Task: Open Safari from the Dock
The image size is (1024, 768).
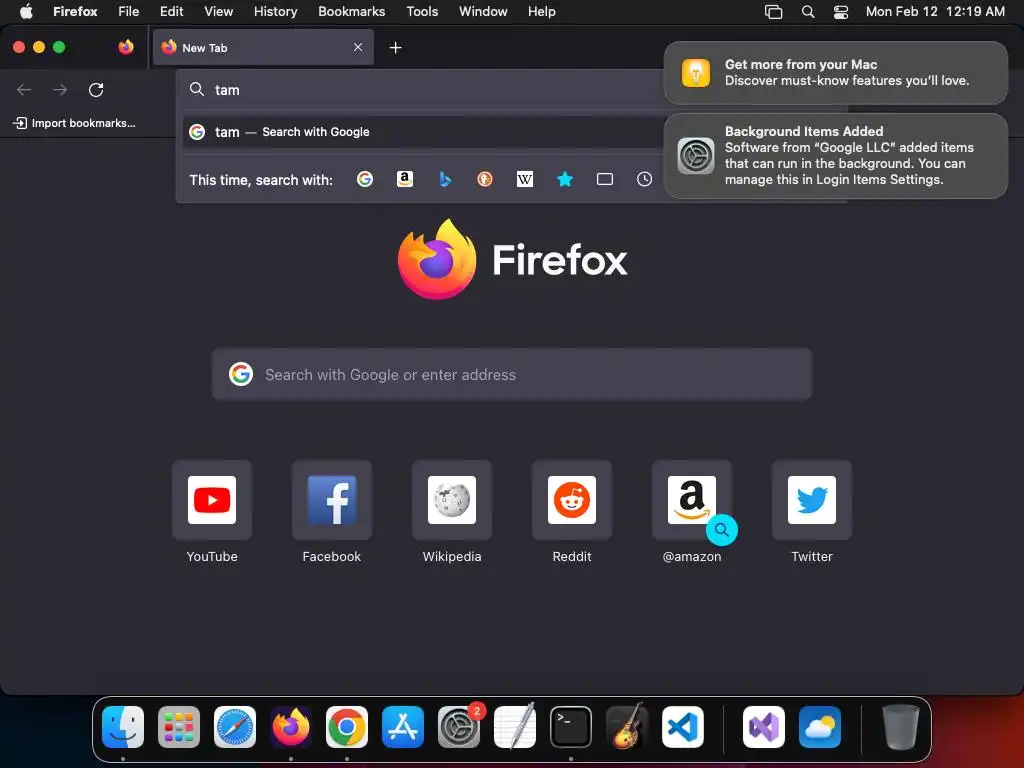Action: pyautogui.click(x=235, y=727)
